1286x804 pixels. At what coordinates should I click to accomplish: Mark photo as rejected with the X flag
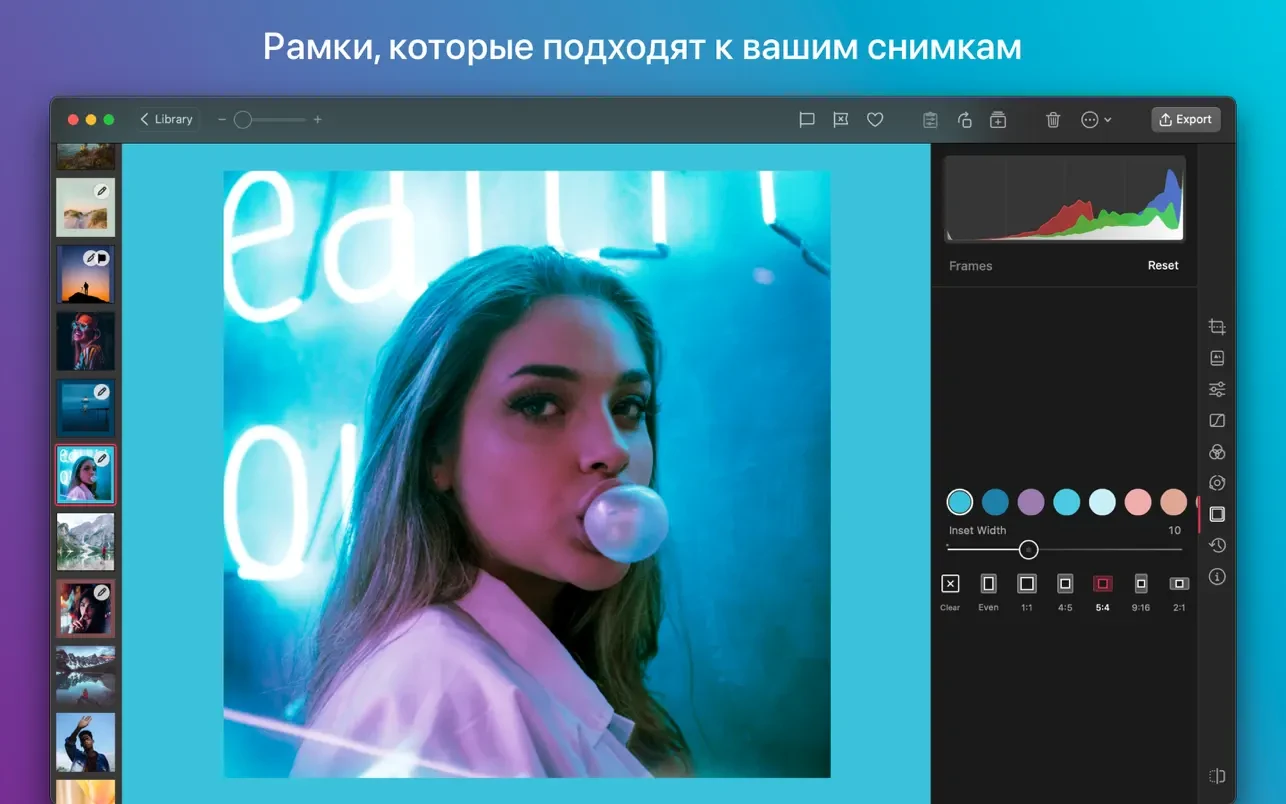[x=841, y=119]
